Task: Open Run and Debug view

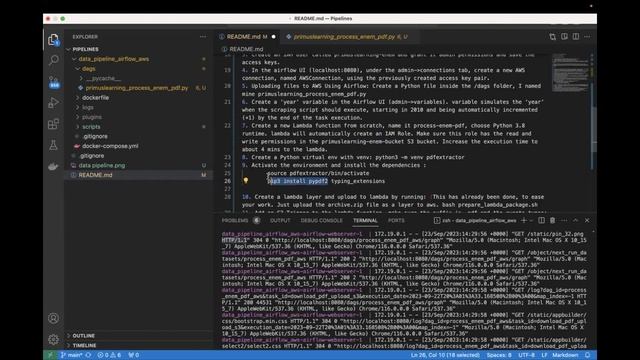Action: tap(53, 102)
